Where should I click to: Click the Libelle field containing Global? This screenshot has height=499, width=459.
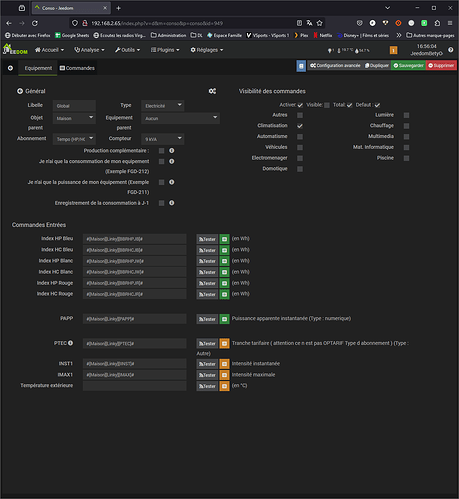point(74,106)
